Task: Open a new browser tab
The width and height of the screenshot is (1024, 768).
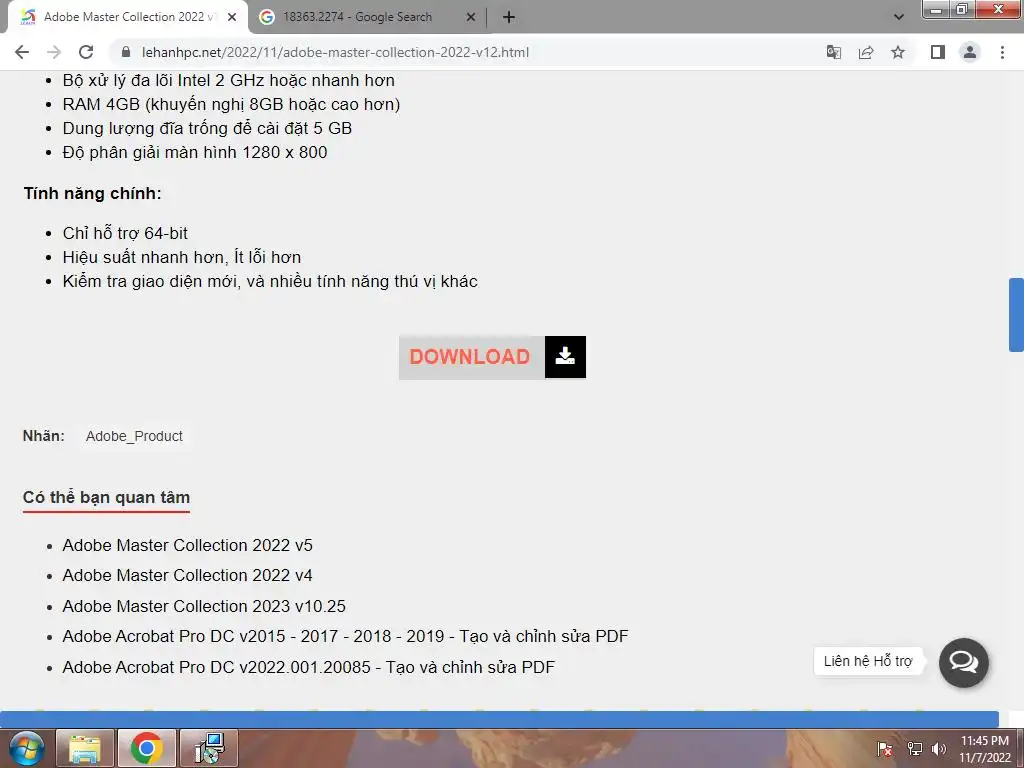Action: 509,18
